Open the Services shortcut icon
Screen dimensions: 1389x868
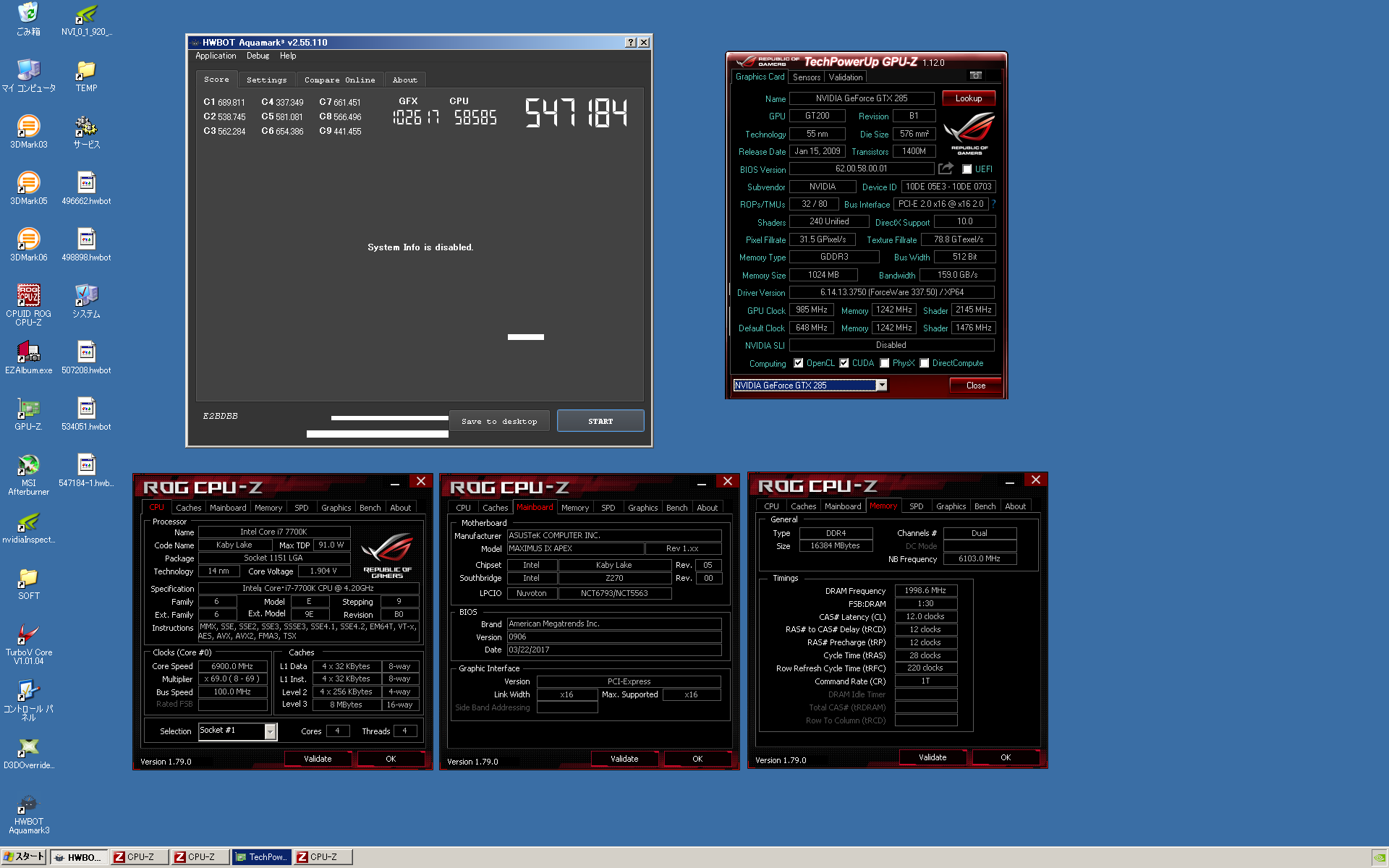click(86, 132)
